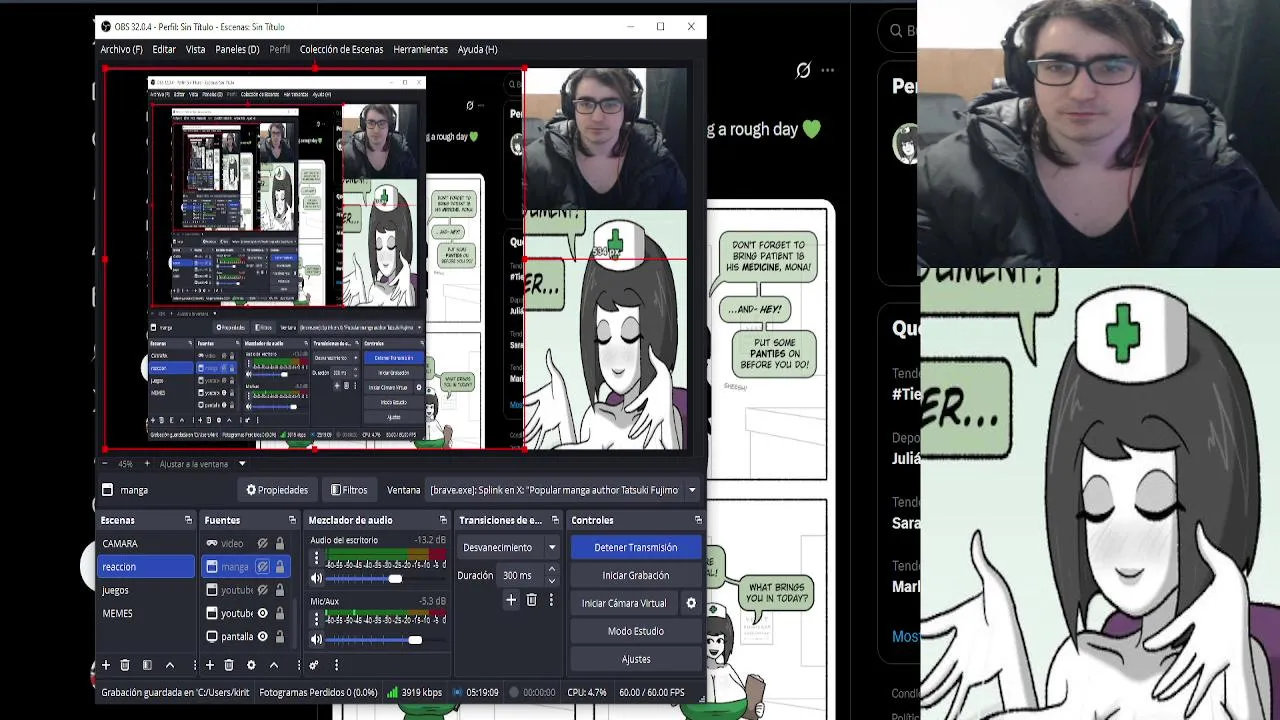
Task: Open advanced audio properties gears icon
Action: click(x=314, y=665)
